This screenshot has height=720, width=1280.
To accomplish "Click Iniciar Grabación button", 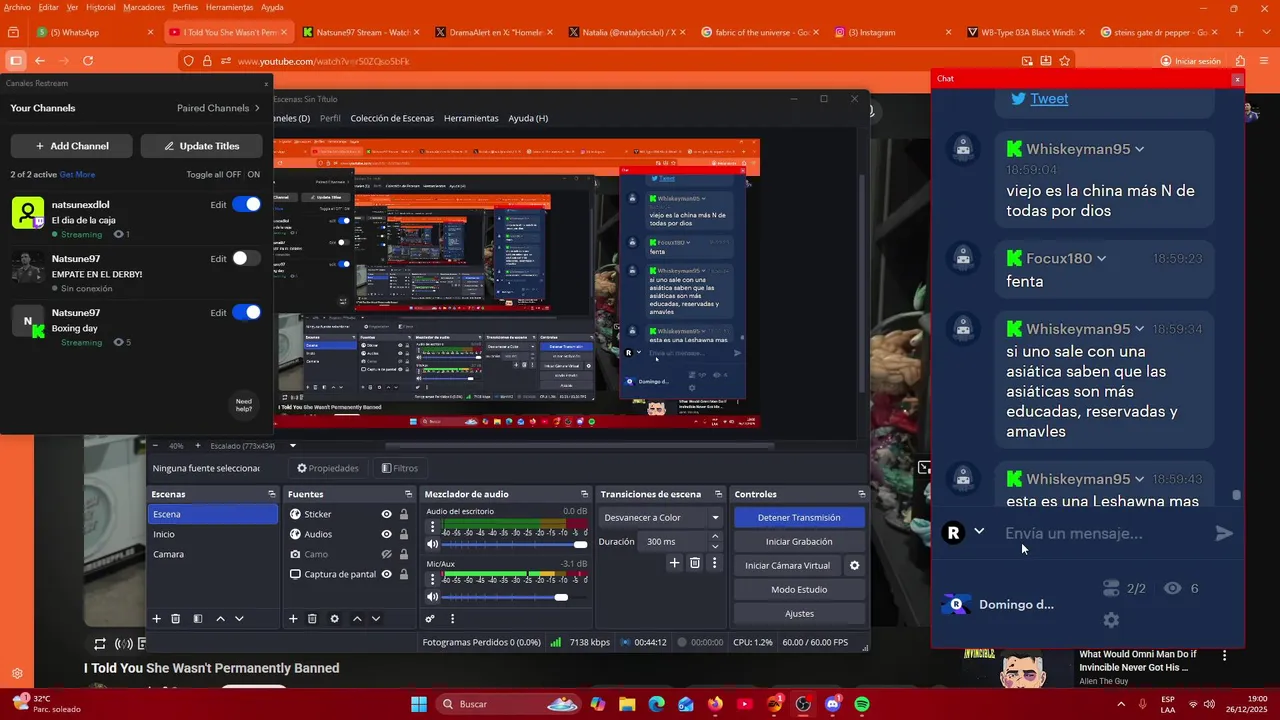I will click(798, 541).
